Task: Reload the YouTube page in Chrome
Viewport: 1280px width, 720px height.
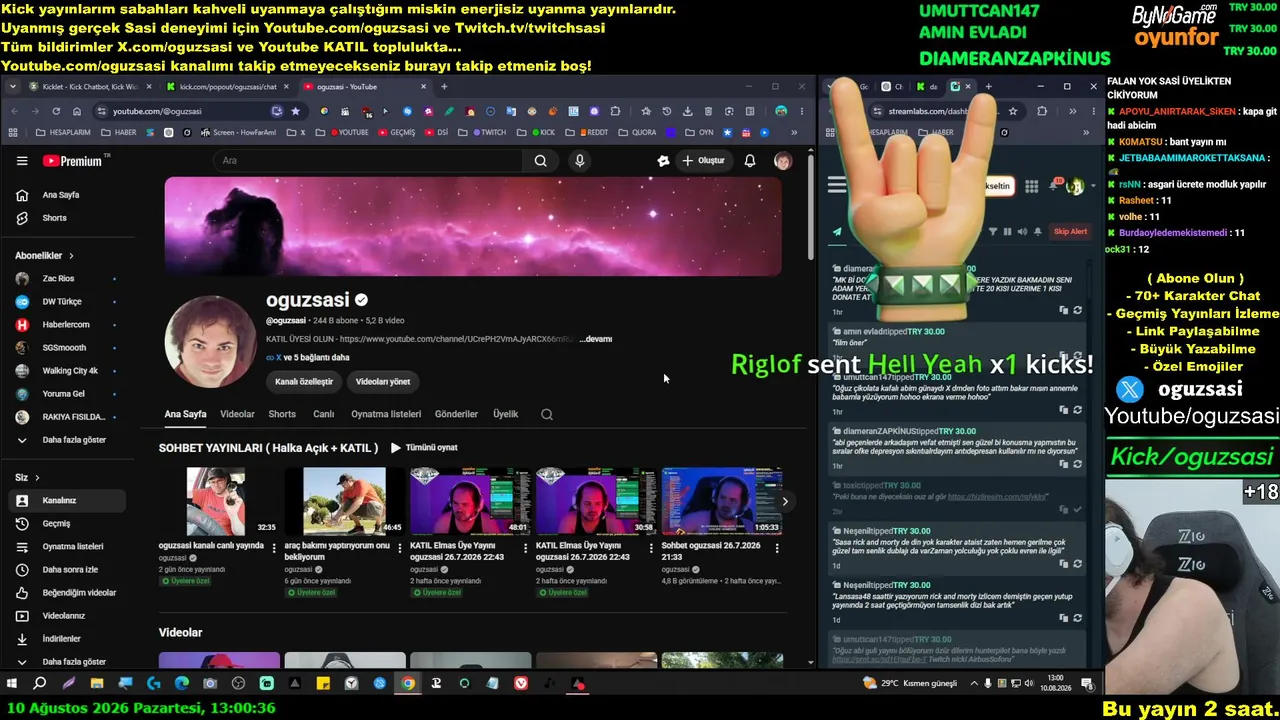Action: click(x=57, y=111)
